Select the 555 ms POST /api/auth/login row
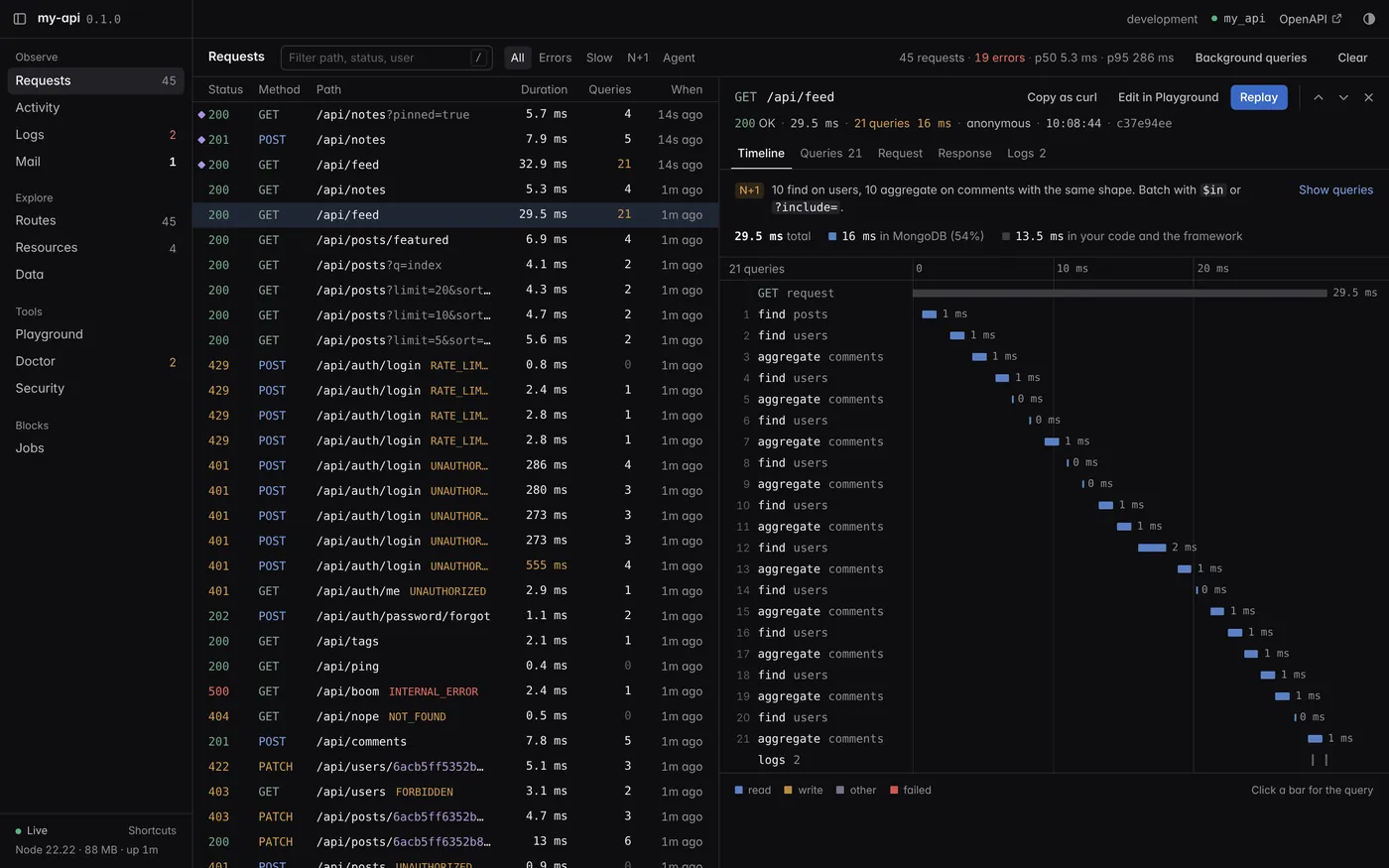Screen dimensions: 1389x868 point(455,565)
